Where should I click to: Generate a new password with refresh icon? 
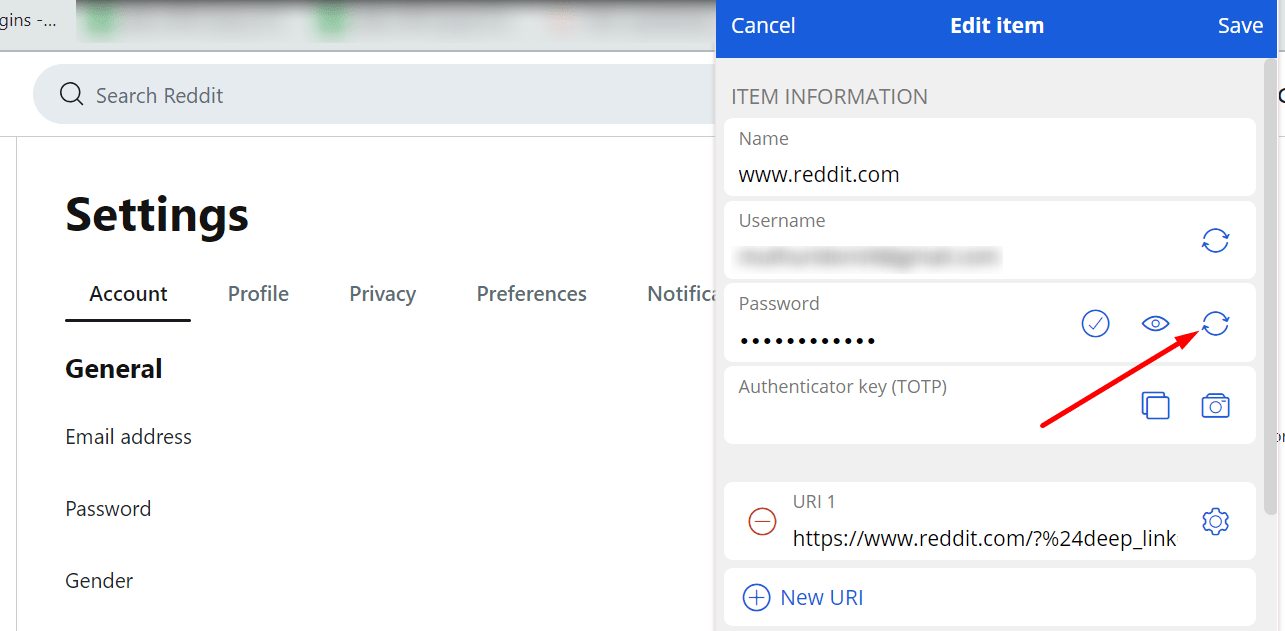pos(1215,323)
